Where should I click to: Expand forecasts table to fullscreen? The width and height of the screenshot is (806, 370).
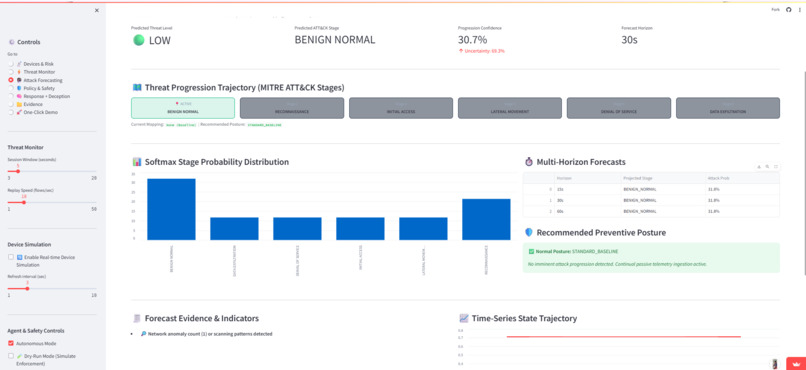pos(776,166)
